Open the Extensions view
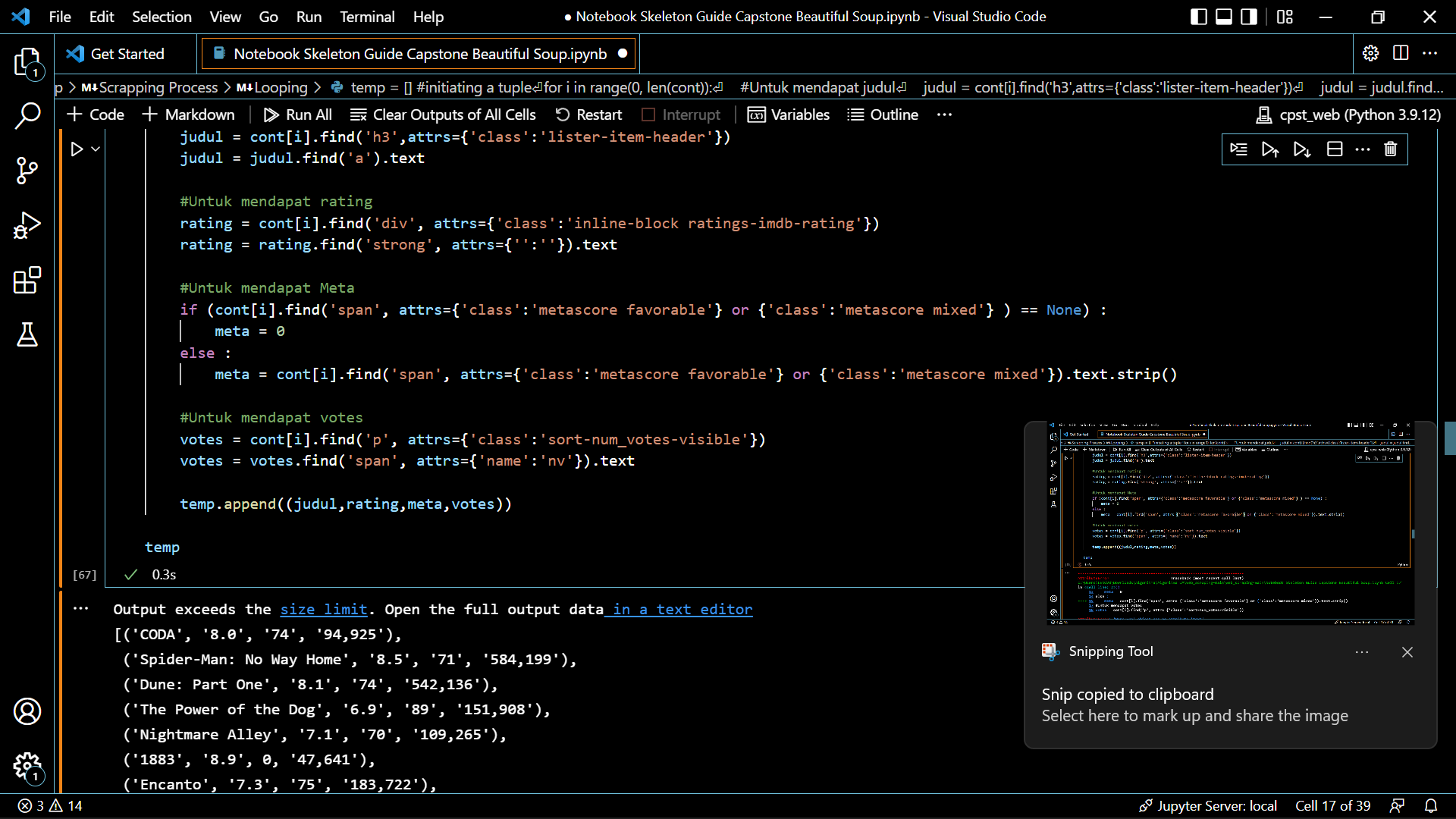Image resolution: width=1456 pixels, height=819 pixels. click(27, 281)
